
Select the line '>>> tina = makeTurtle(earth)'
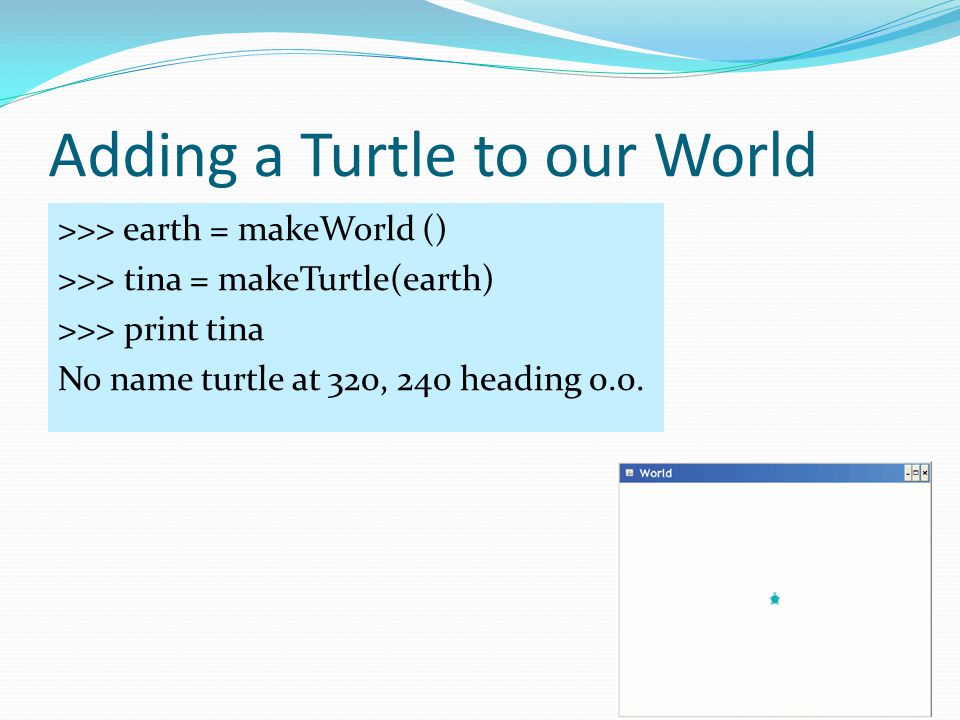(x=276, y=280)
